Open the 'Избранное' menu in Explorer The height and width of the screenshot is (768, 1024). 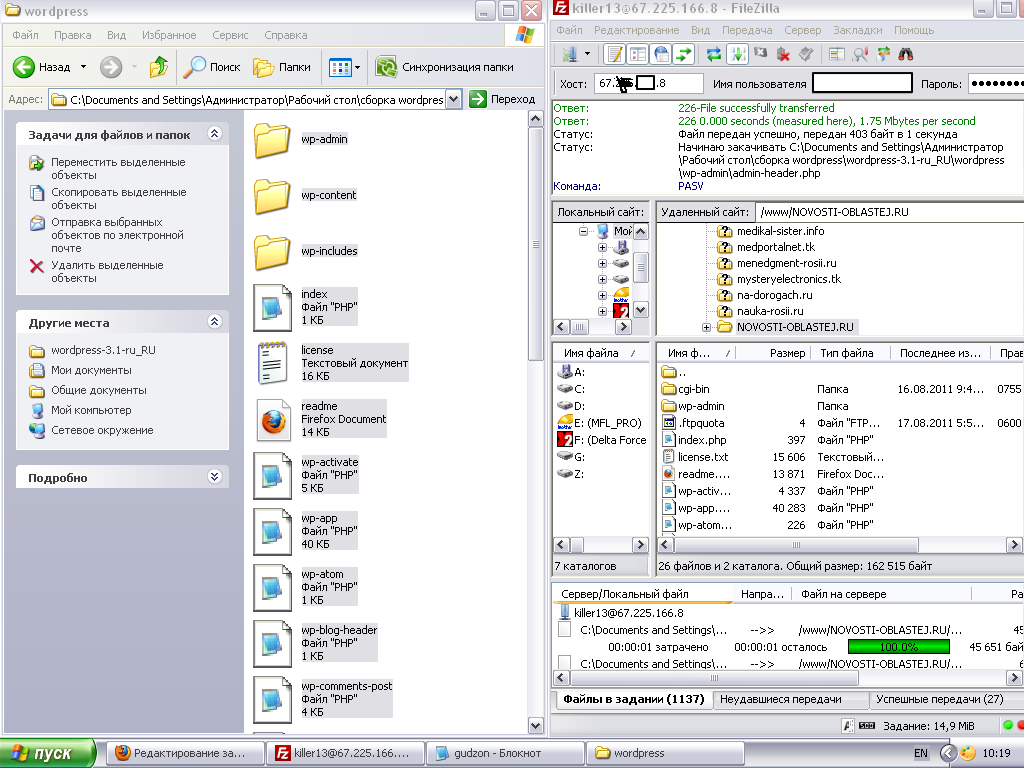(169, 35)
